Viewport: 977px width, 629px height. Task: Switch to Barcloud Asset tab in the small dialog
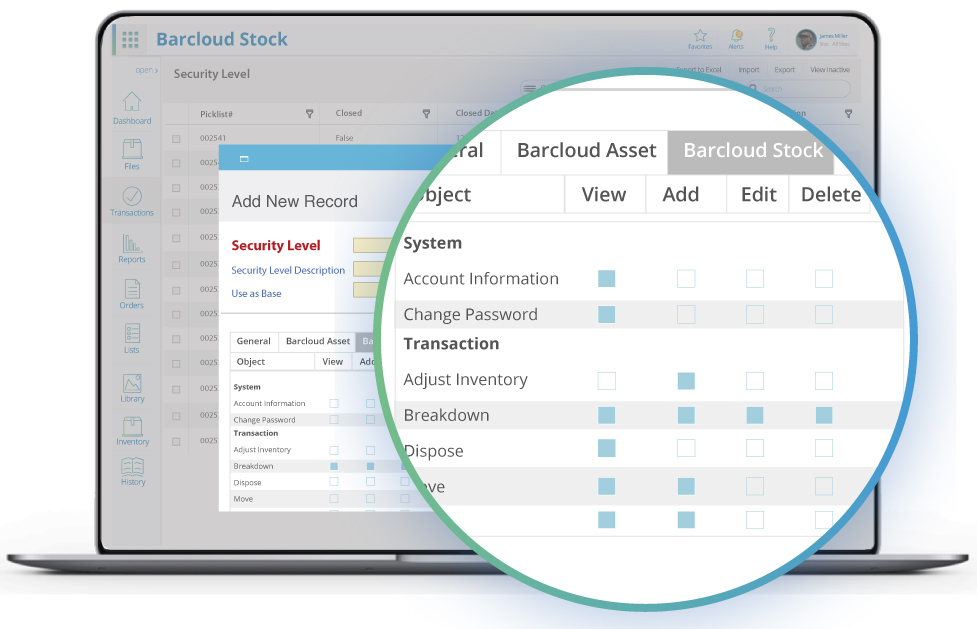(x=318, y=342)
